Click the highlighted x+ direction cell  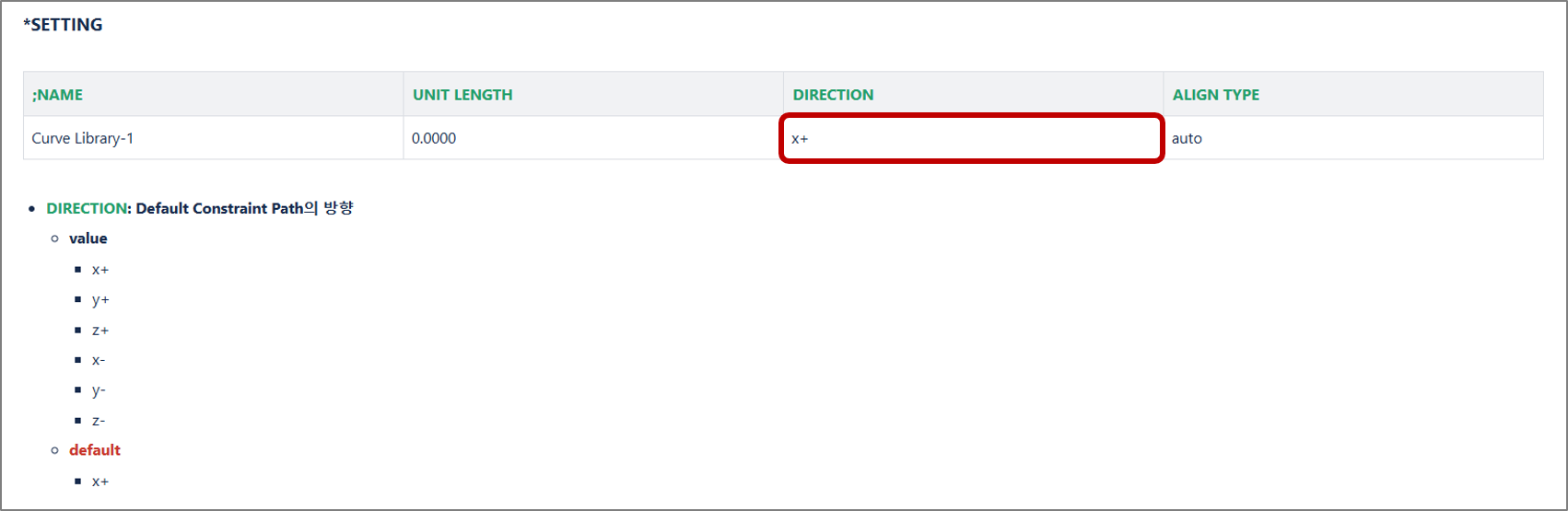coord(972,138)
